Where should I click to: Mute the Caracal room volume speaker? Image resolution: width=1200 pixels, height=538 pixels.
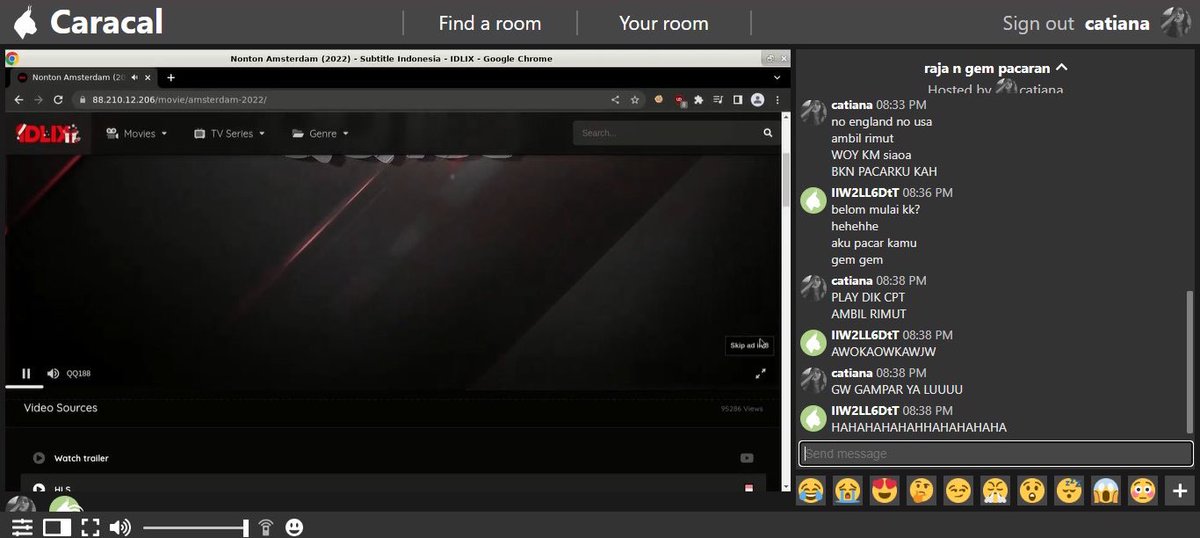click(x=120, y=527)
